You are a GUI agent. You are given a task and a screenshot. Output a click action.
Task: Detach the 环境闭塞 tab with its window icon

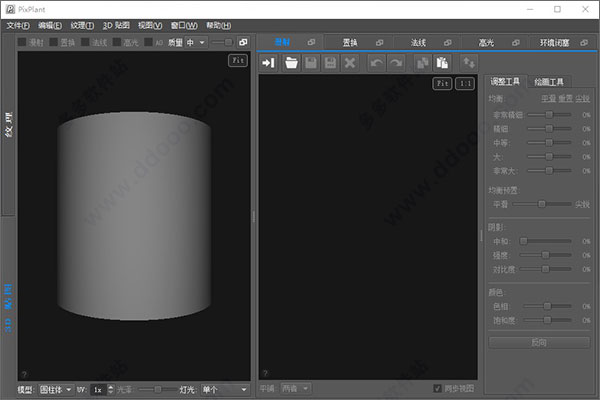click(584, 42)
